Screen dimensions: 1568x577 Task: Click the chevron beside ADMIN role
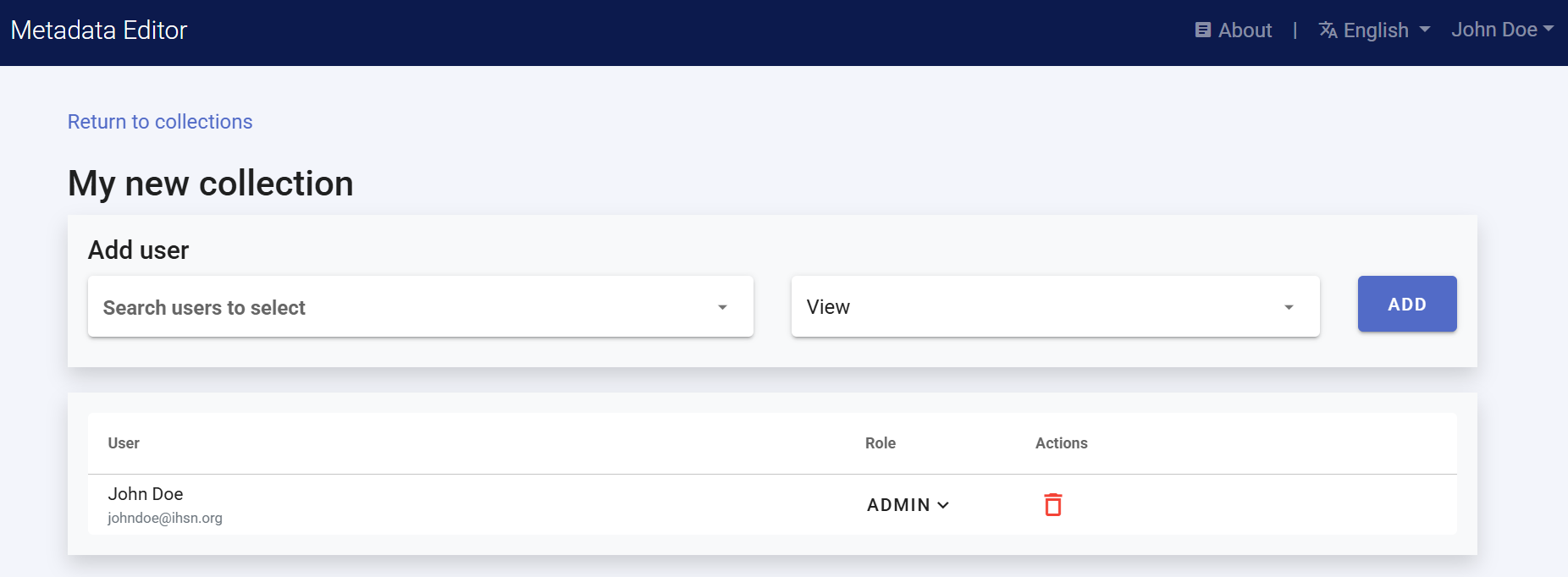coord(943,505)
